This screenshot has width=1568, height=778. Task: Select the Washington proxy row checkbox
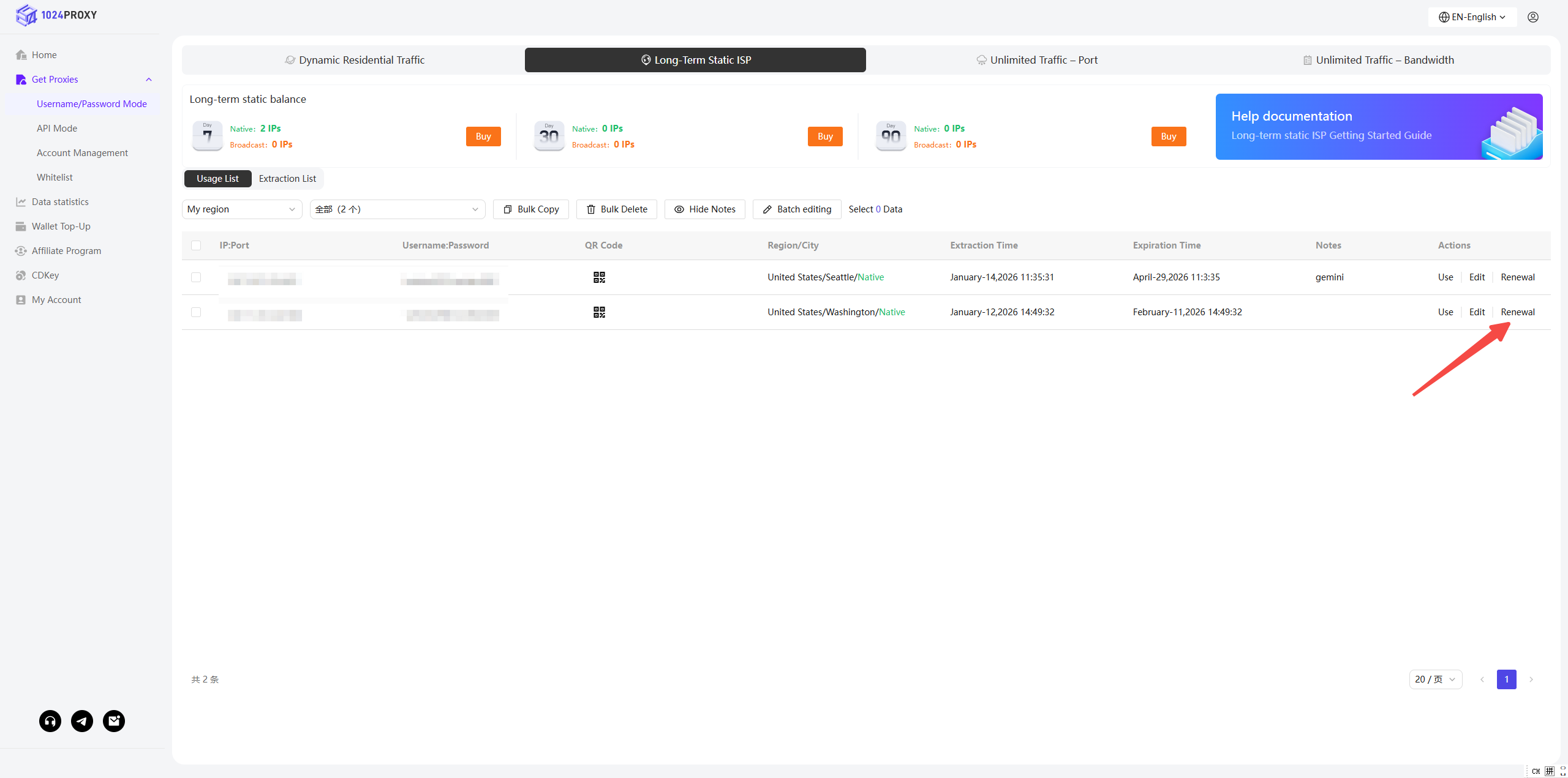(x=196, y=312)
